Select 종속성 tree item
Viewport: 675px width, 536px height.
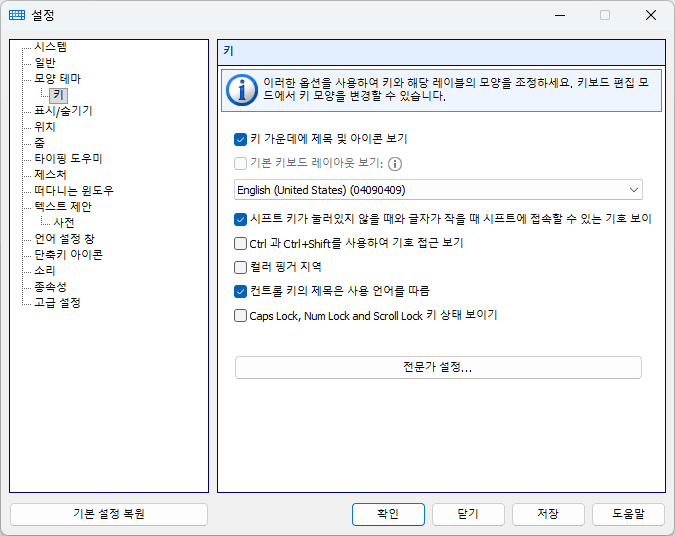click(50, 287)
